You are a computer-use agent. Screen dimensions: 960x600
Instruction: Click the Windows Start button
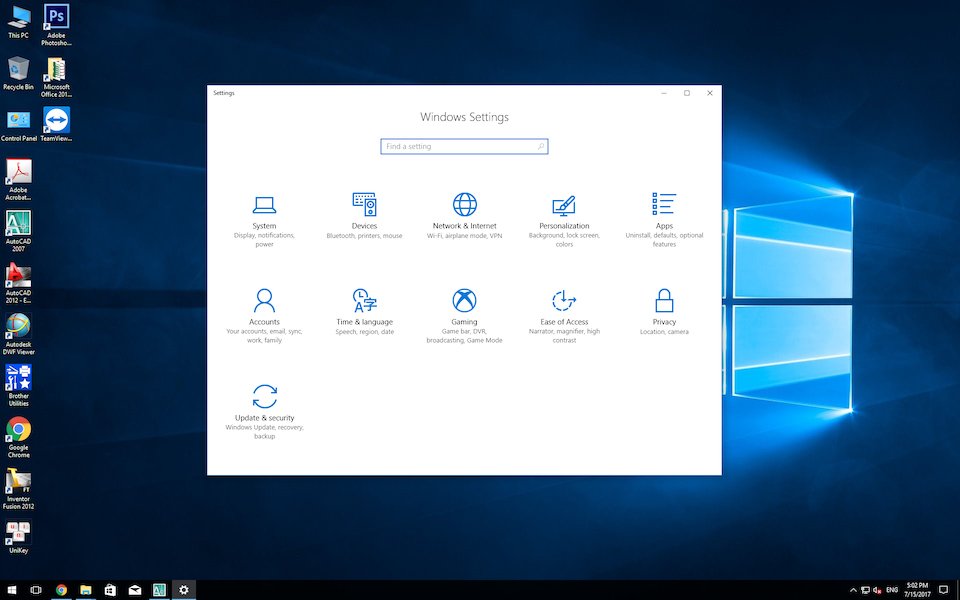tap(12, 590)
